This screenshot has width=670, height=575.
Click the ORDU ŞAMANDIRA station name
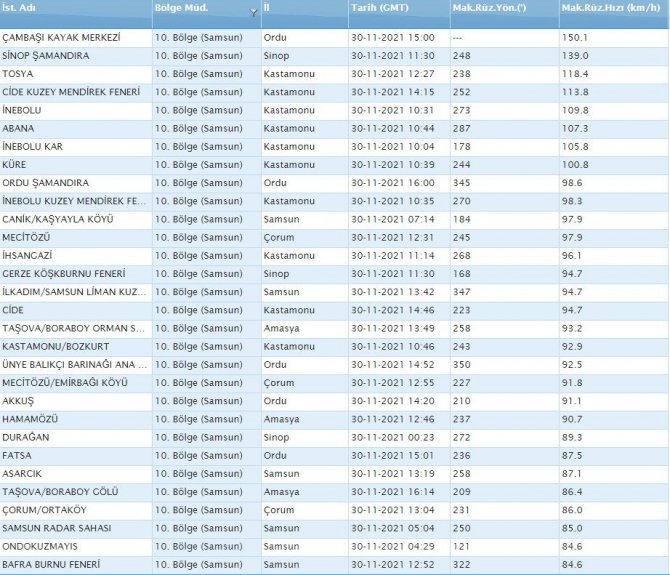tap(46, 183)
